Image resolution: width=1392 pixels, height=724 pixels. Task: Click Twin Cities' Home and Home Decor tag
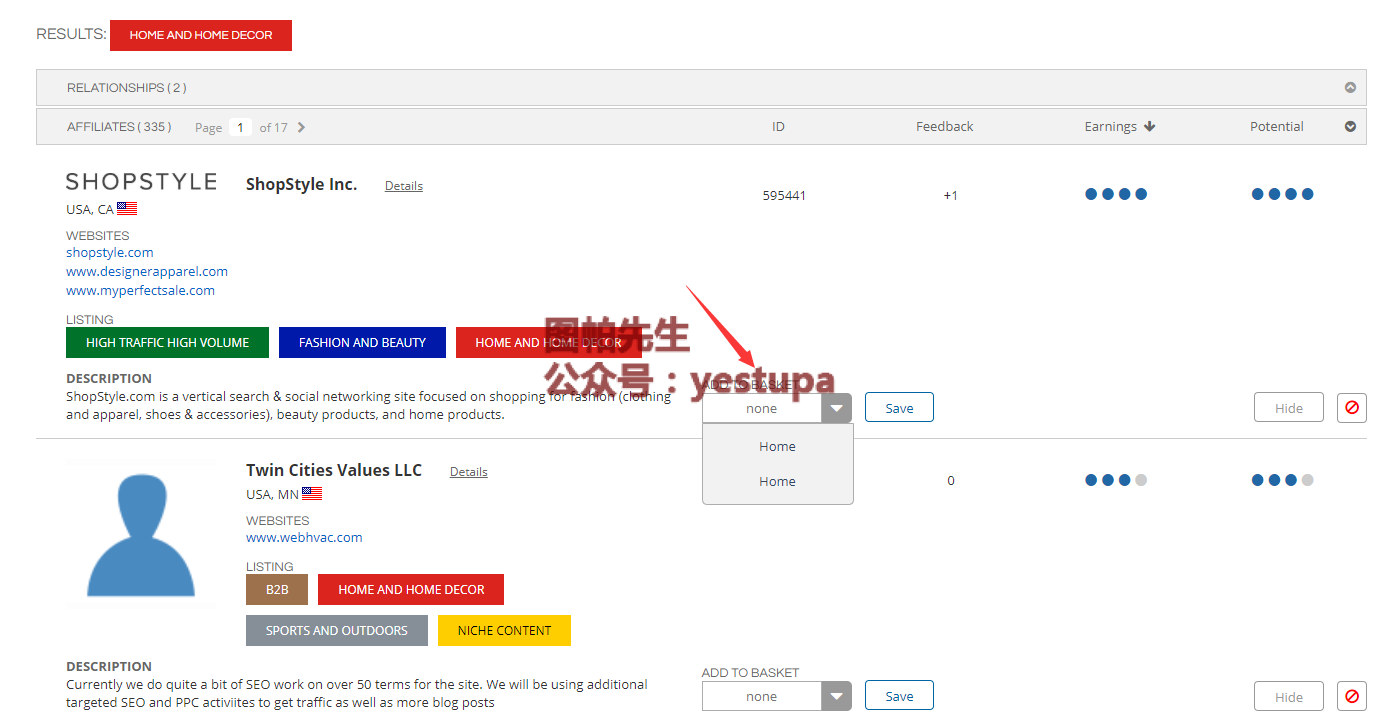(411, 590)
